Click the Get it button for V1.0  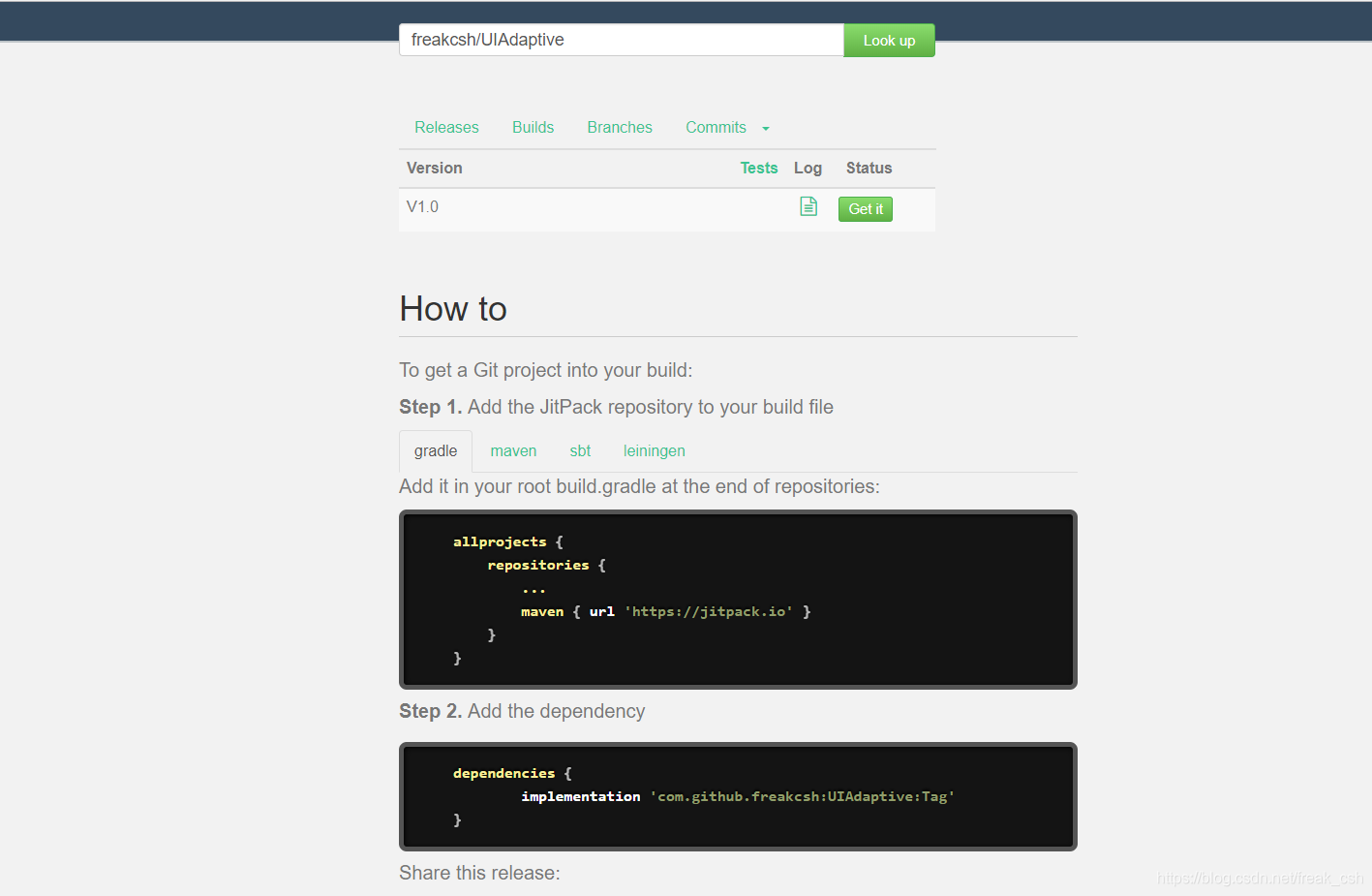(x=866, y=209)
